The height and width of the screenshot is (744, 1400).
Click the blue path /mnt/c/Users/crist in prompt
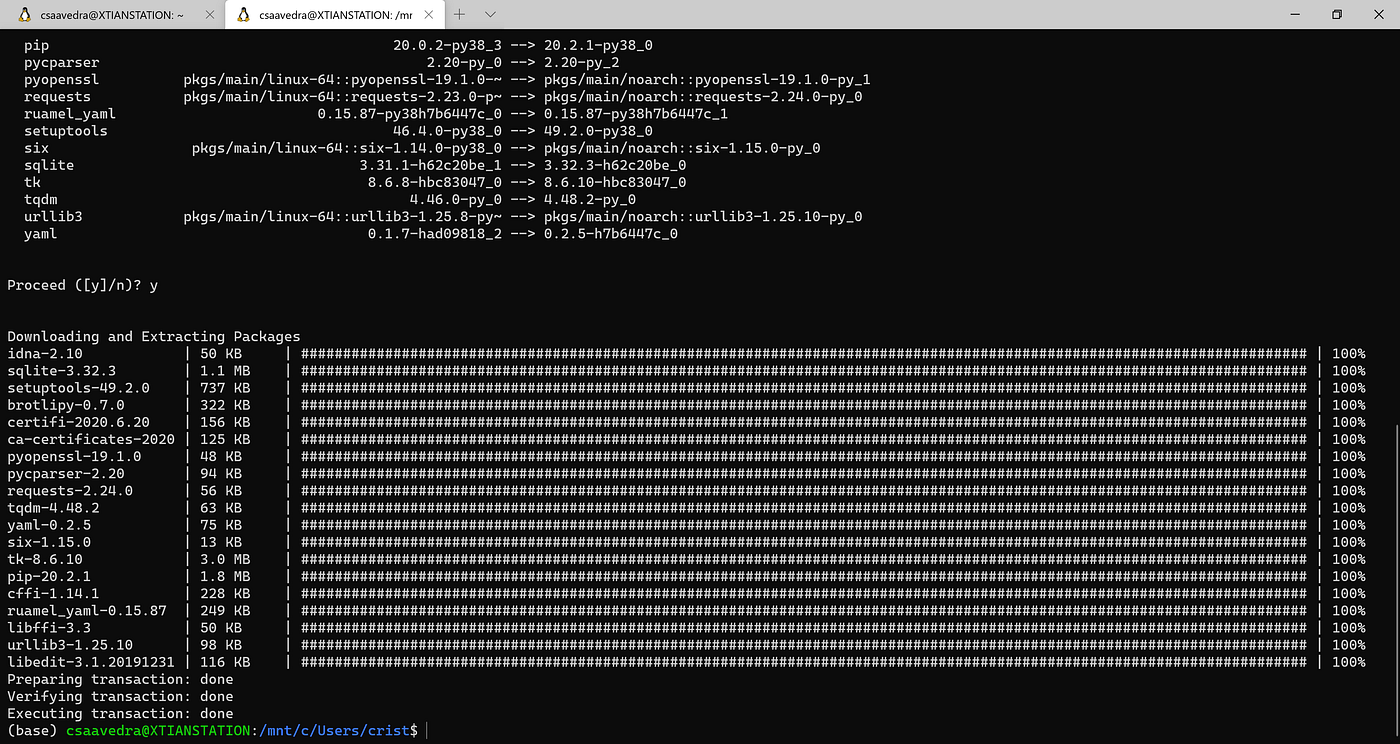click(x=333, y=730)
